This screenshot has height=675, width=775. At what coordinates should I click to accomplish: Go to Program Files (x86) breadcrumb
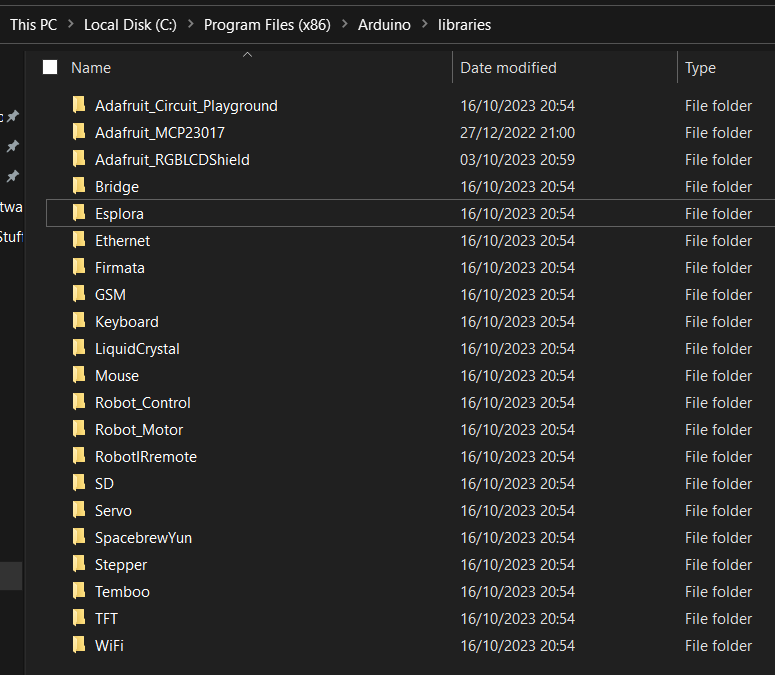point(267,25)
